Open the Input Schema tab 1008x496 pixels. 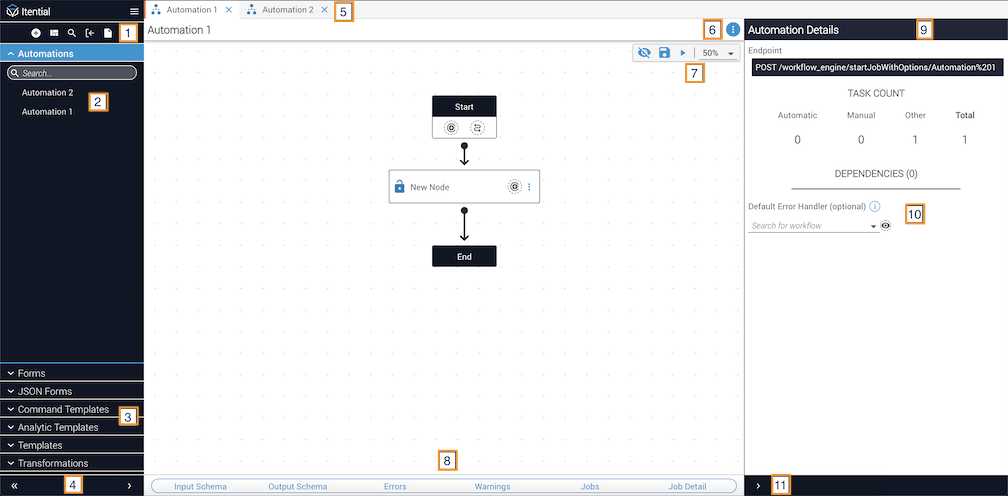coord(200,486)
